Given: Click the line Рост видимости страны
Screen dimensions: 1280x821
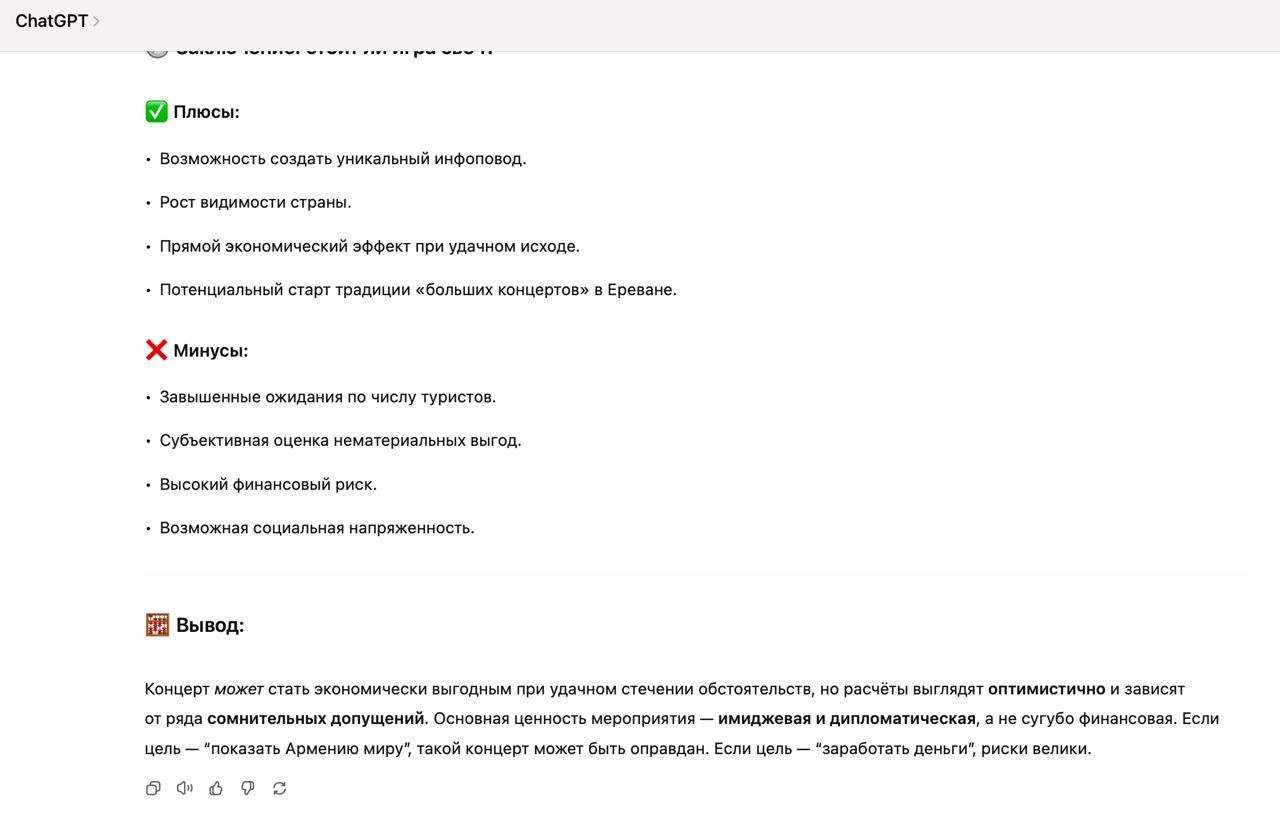Looking at the screenshot, I should (x=256, y=202).
